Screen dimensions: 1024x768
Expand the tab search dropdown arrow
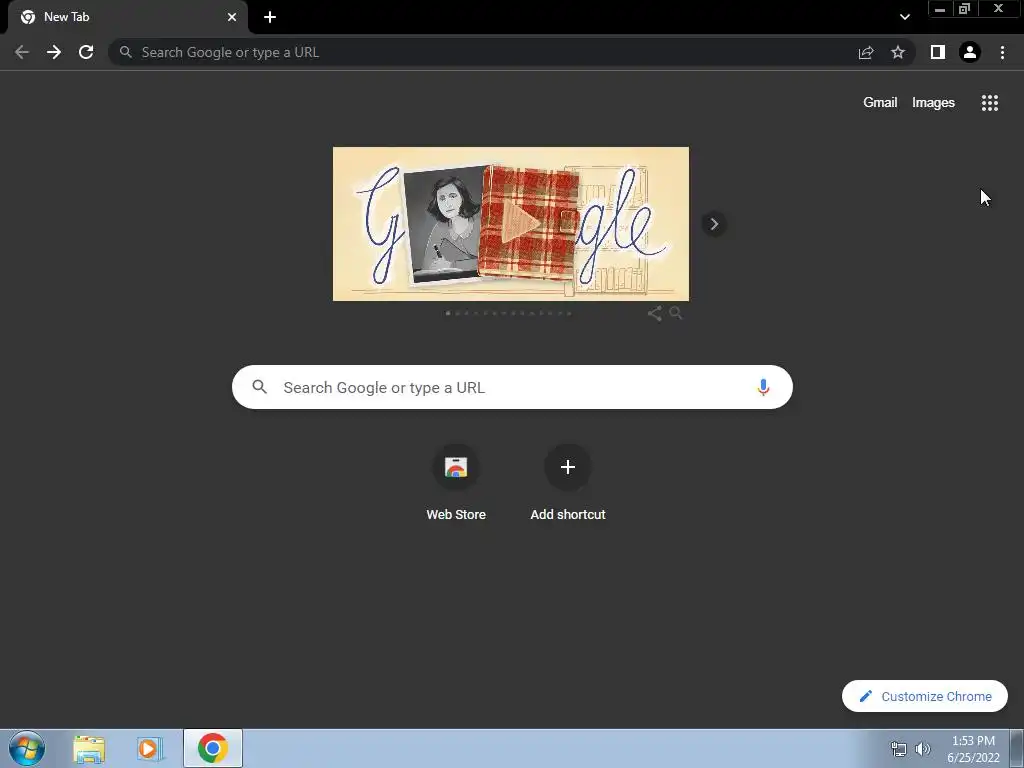(904, 17)
